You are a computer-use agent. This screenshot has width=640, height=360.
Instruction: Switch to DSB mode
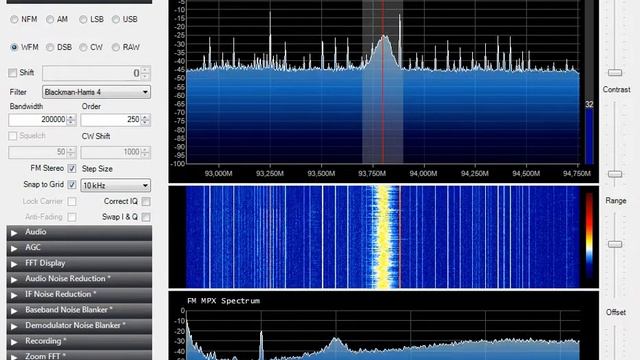[x=50, y=47]
